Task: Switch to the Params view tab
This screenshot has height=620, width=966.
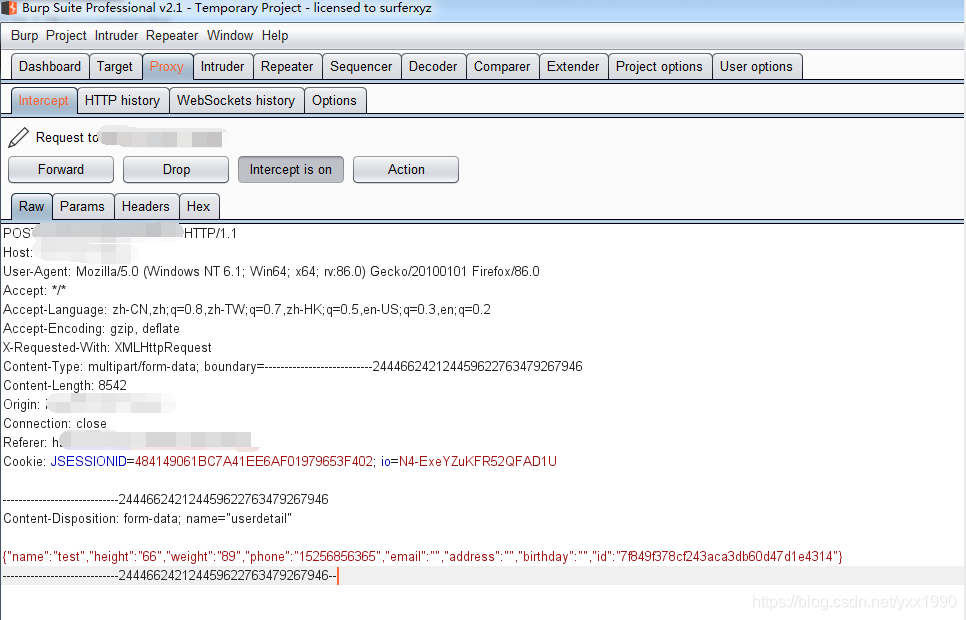Action: 83,206
